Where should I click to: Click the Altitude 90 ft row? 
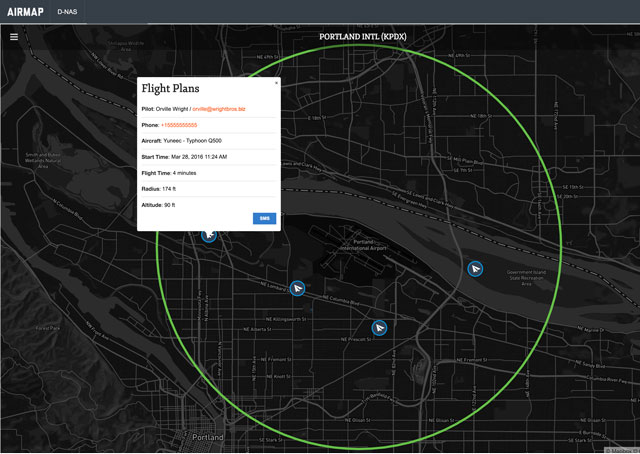click(209, 205)
